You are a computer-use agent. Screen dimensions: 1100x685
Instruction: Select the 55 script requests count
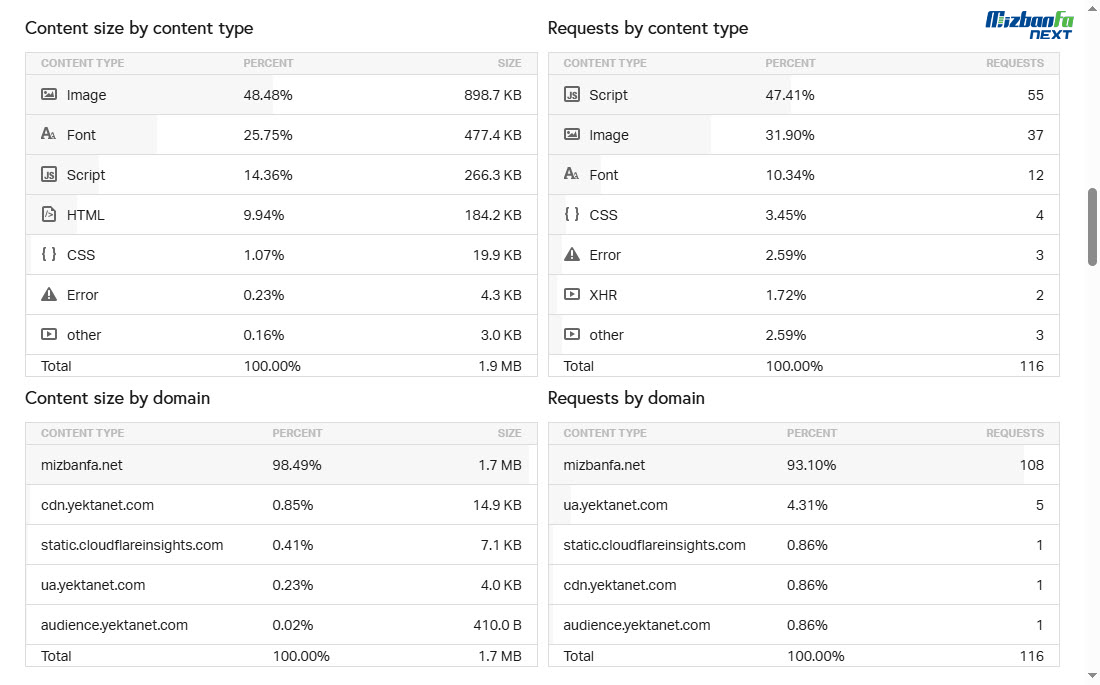coord(1035,95)
